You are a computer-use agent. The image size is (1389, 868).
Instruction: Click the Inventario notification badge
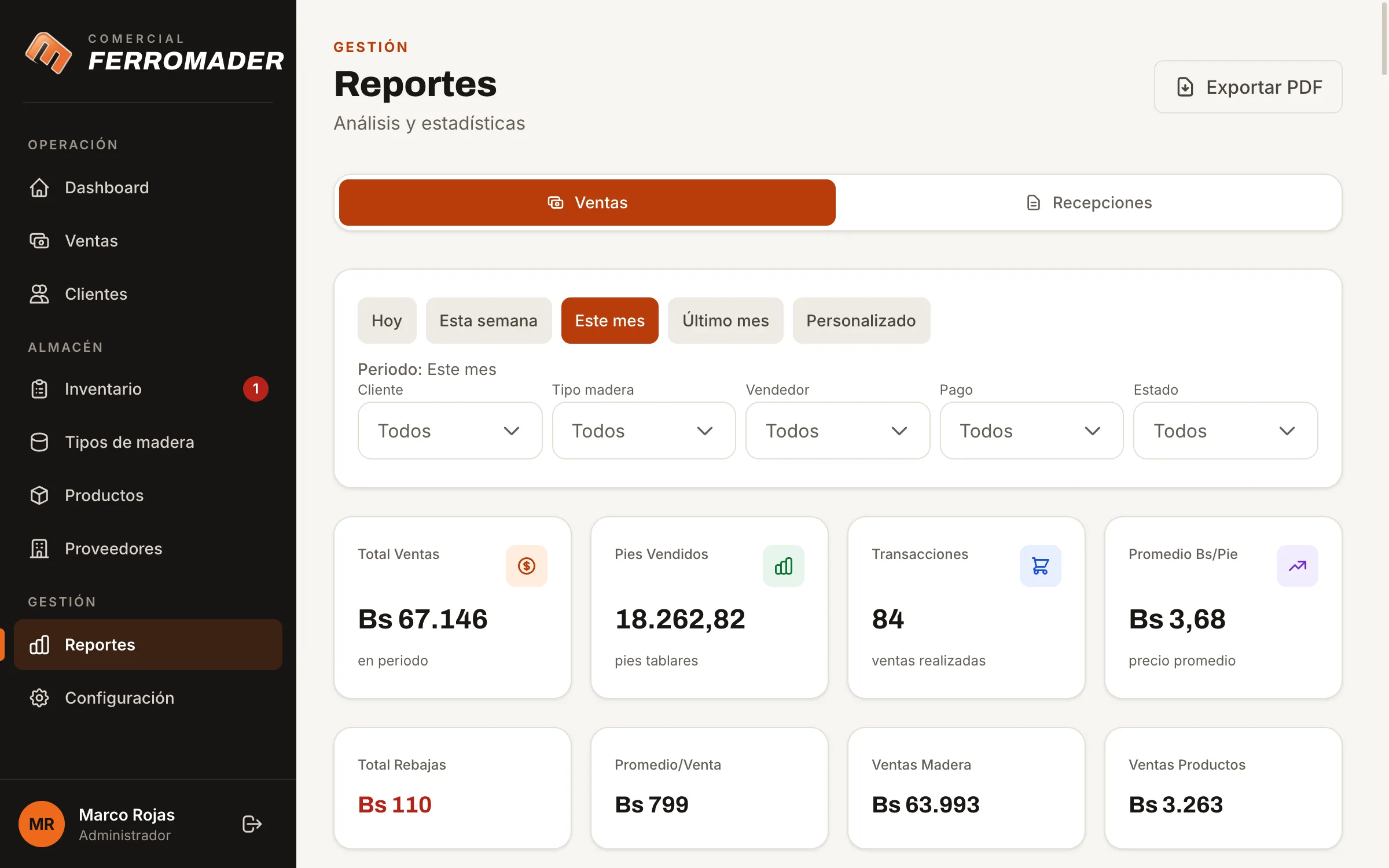pos(256,389)
